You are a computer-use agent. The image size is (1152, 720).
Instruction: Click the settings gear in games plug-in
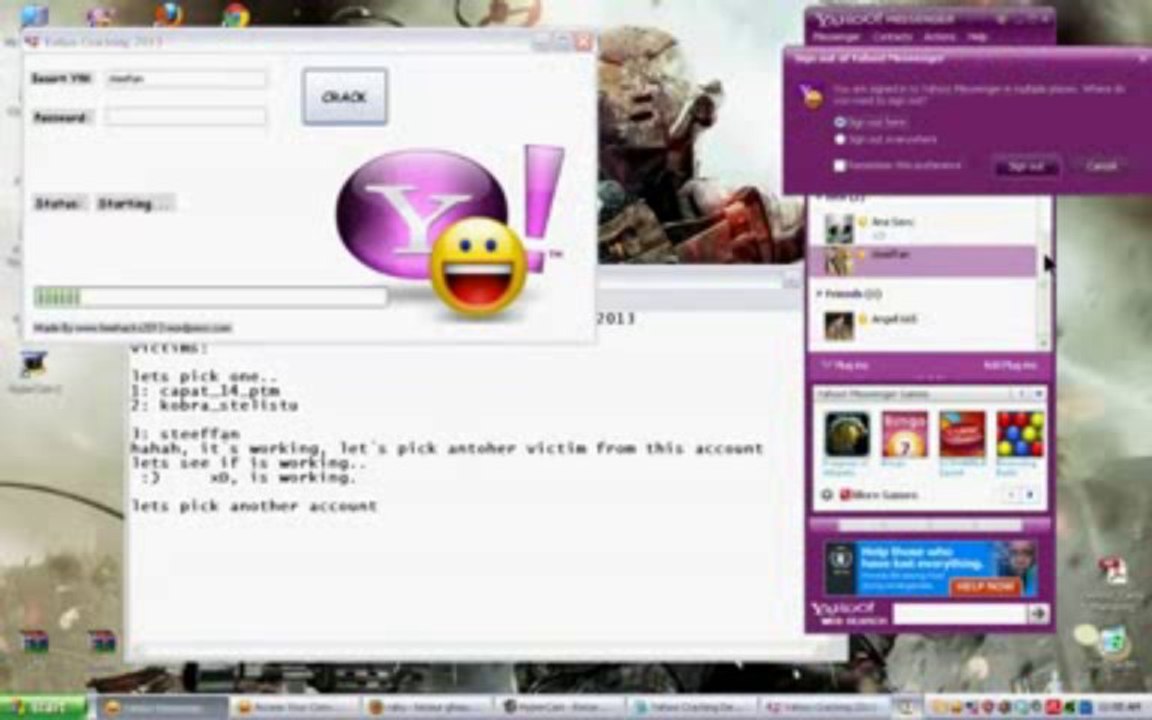coord(827,495)
